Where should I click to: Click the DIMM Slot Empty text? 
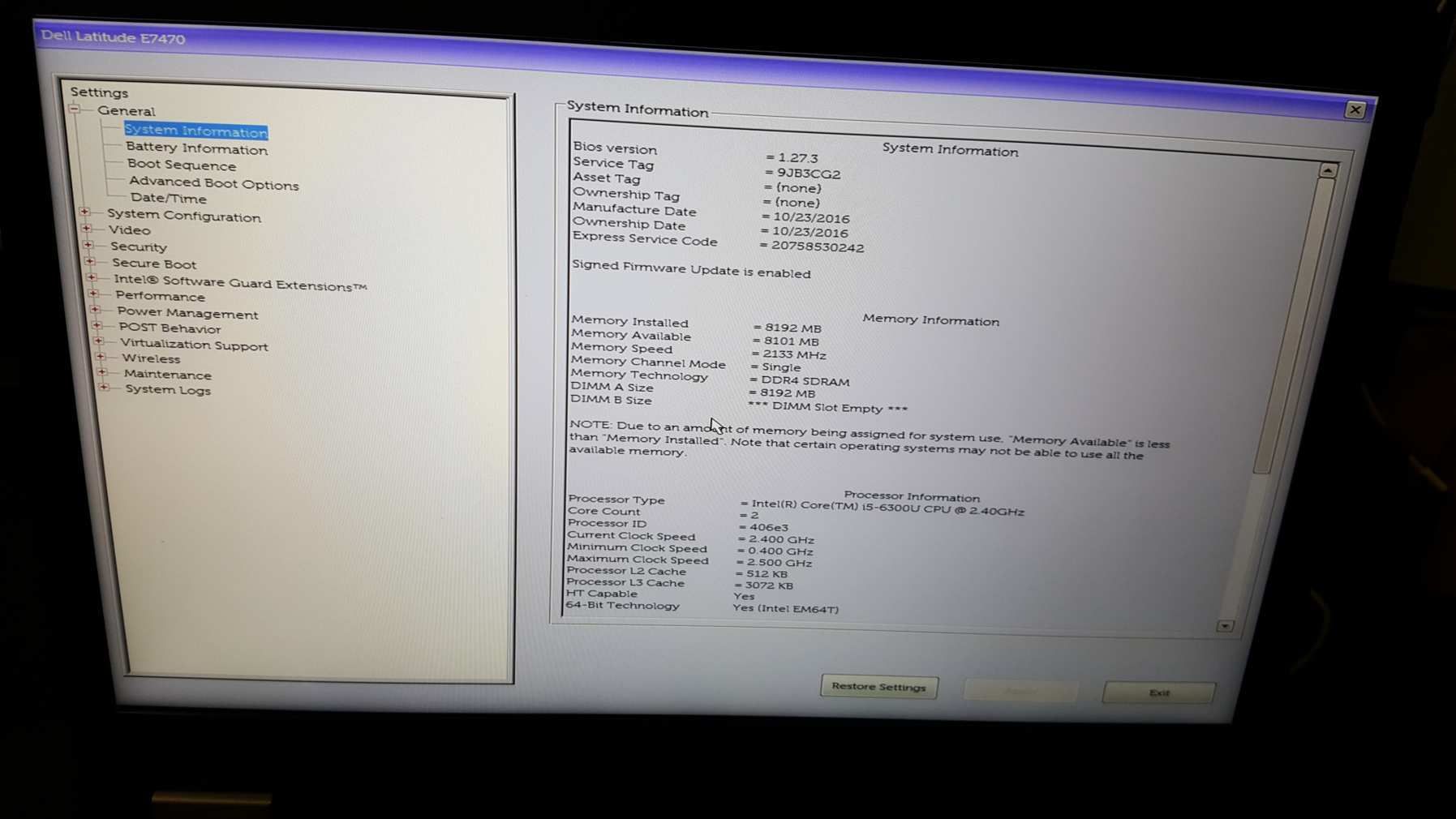pyautogui.click(x=827, y=407)
